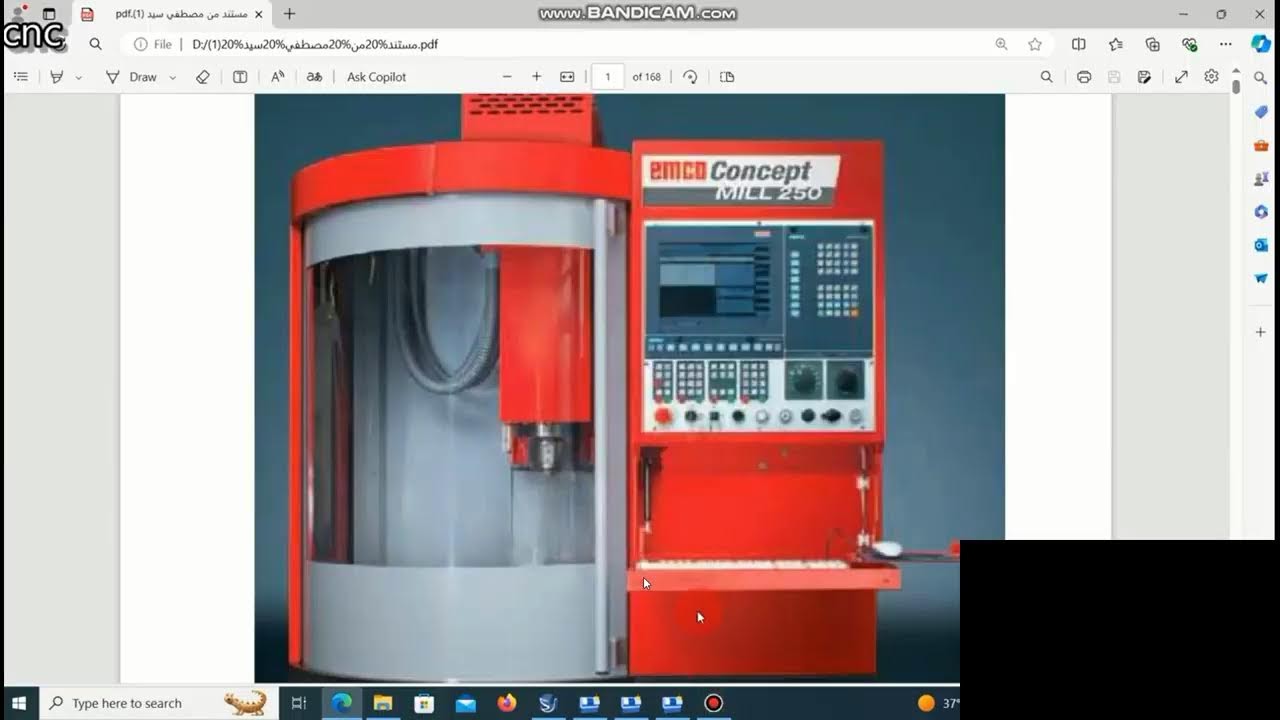The image size is (1280, 720).
Task: Open the Favorites list
Action: [1116, 44]
